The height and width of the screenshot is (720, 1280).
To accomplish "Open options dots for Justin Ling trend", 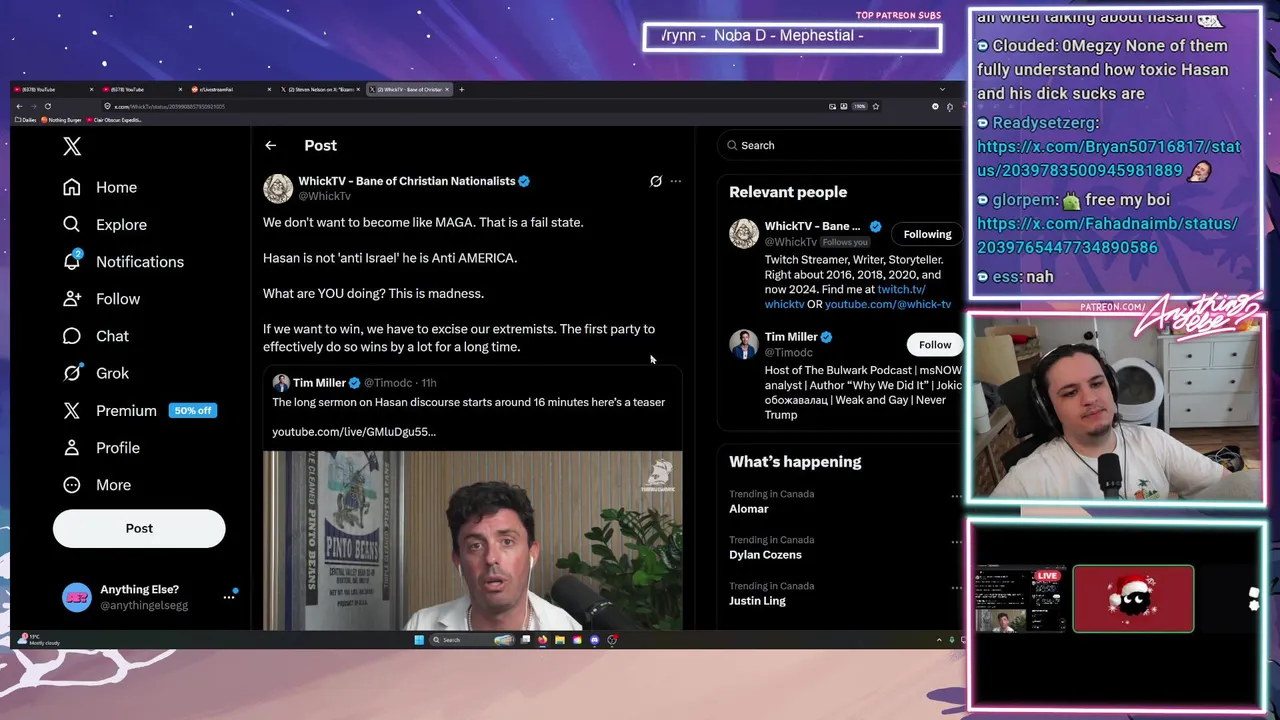I will pos(956,588).
